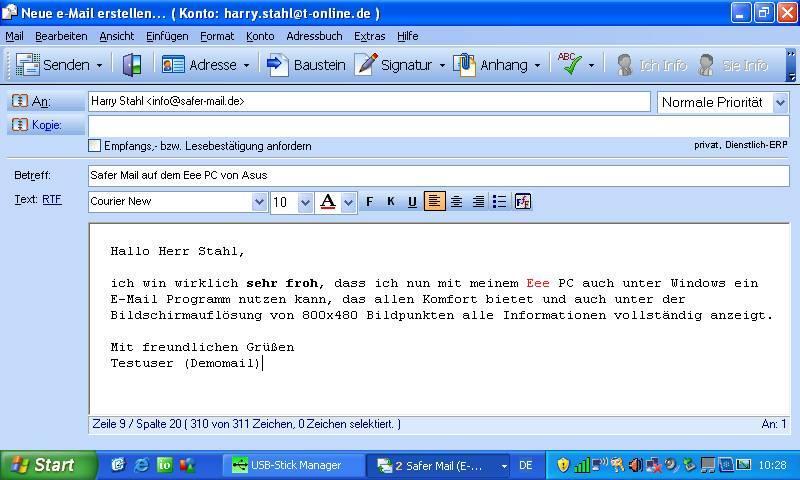
Task: Enable Empfangs- bzw. Lesebestätigung anfordern checkbox
Action: (94, 146)
